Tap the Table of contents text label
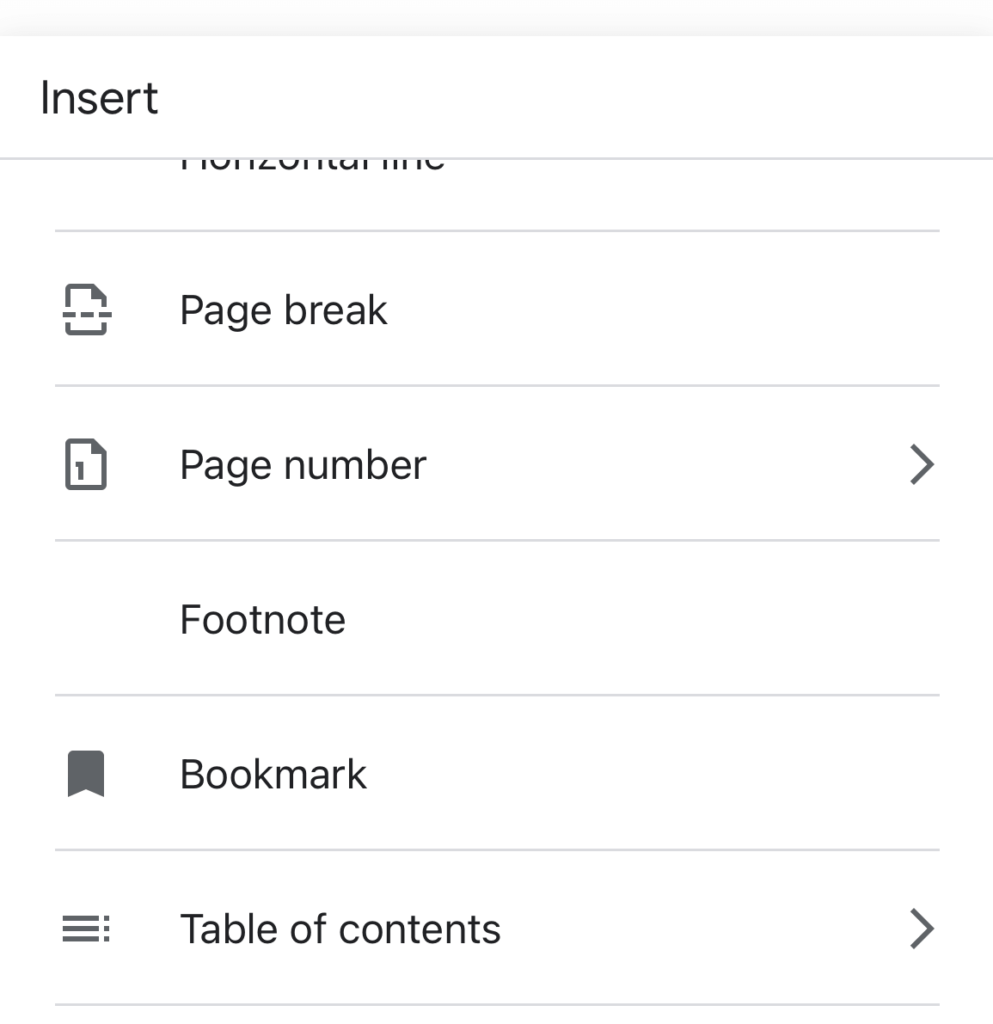Viewport: 993px width, 1024px height. point(340,928)
